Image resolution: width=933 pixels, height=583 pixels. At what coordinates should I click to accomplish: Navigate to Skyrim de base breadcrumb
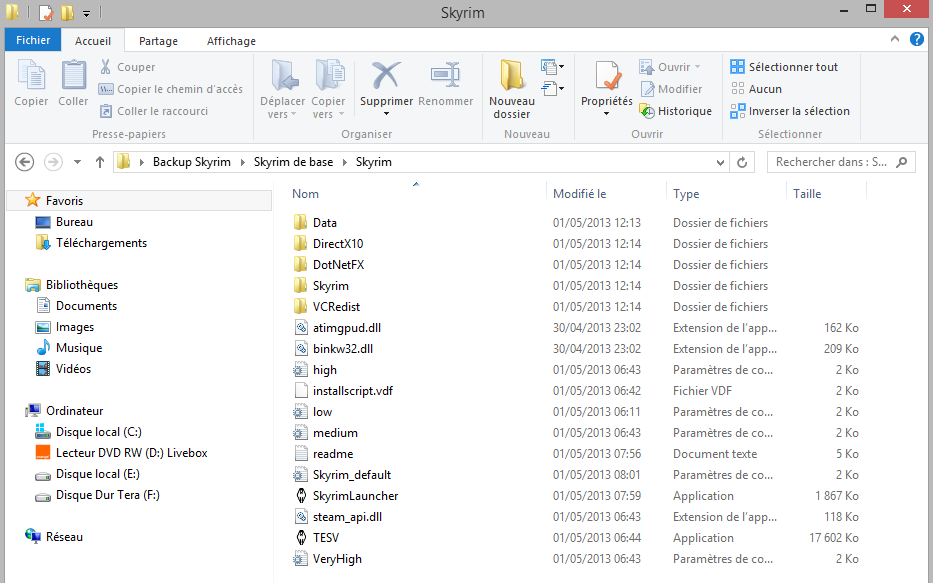293,162
